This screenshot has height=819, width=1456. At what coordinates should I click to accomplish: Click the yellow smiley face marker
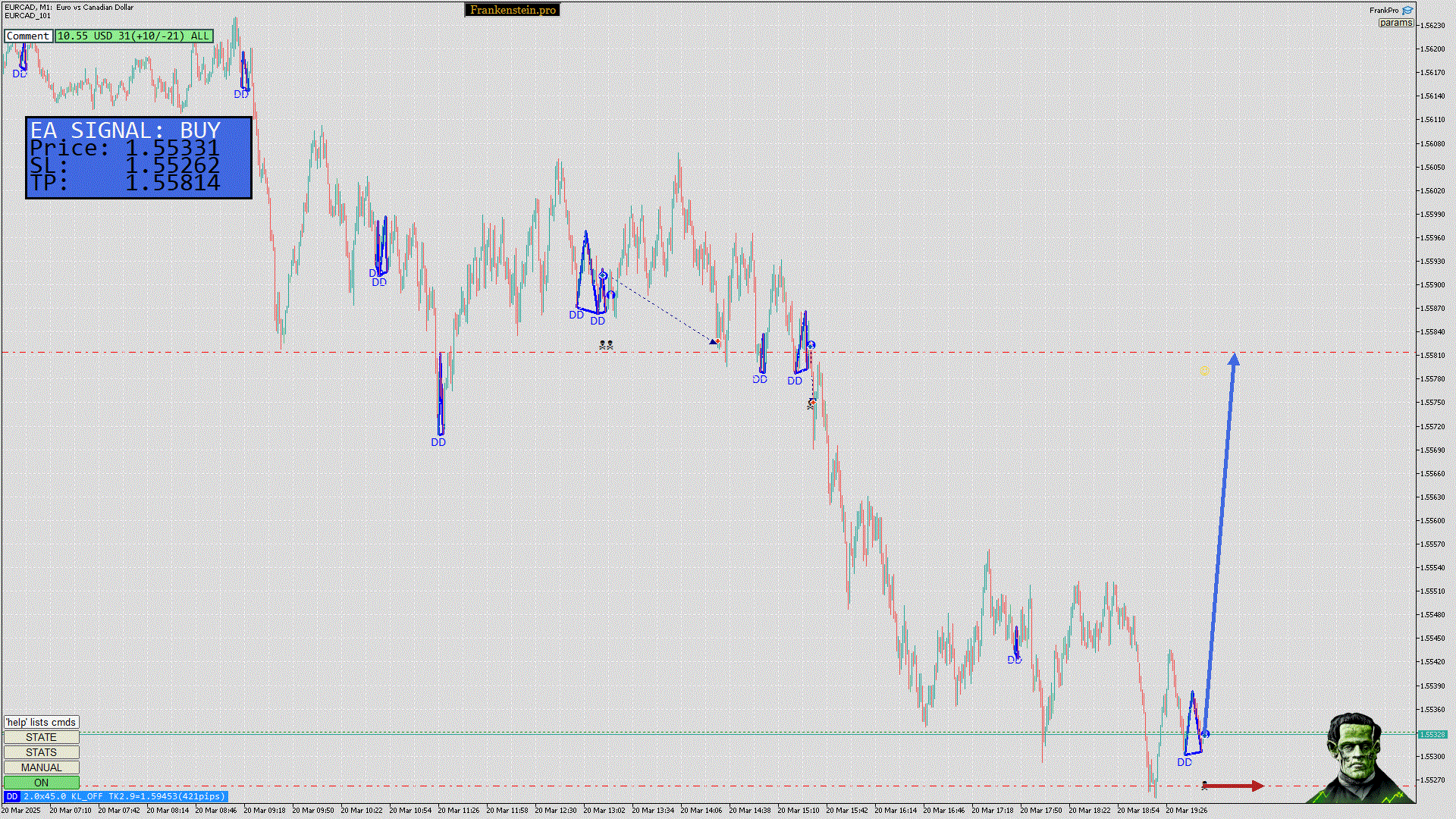click(x=1204, y=372)
